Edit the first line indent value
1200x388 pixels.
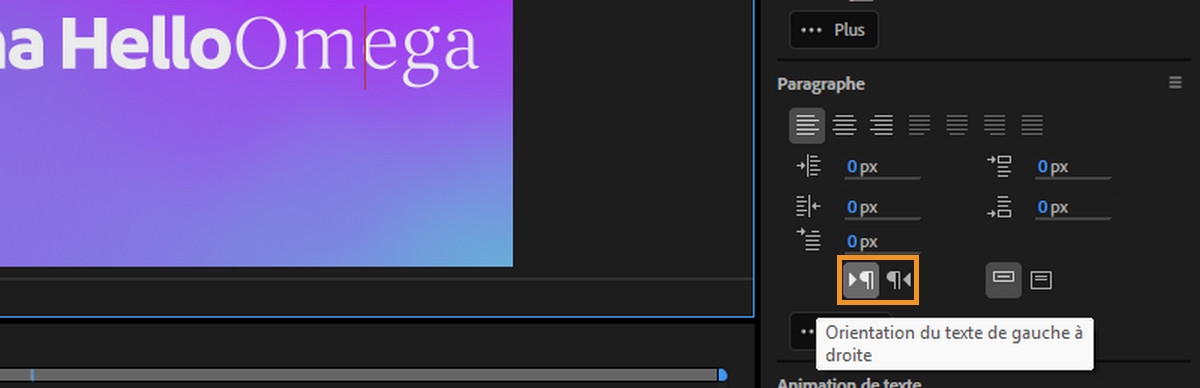881,241
